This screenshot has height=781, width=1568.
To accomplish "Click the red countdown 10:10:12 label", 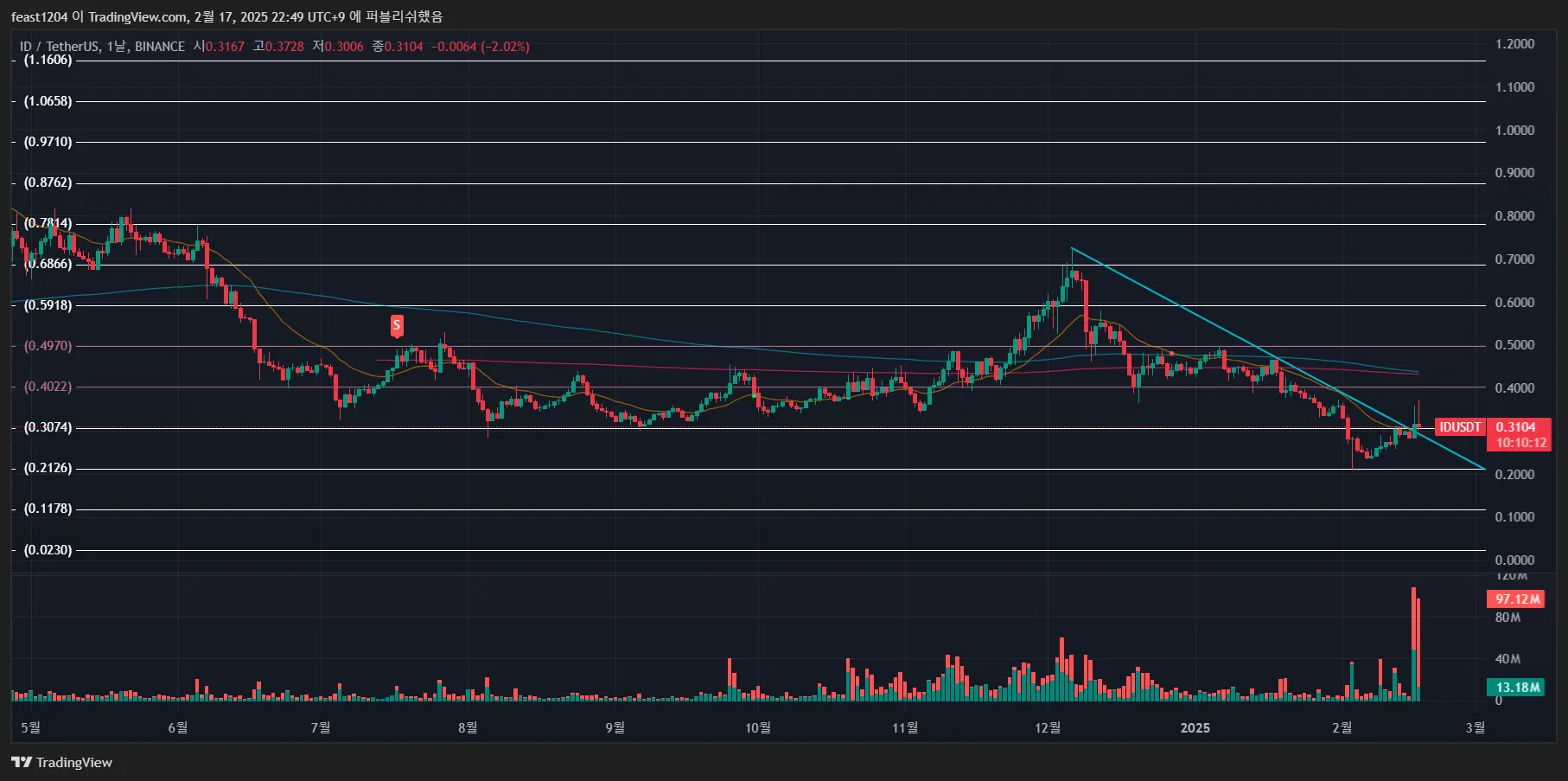I will tap(1520, 443).
